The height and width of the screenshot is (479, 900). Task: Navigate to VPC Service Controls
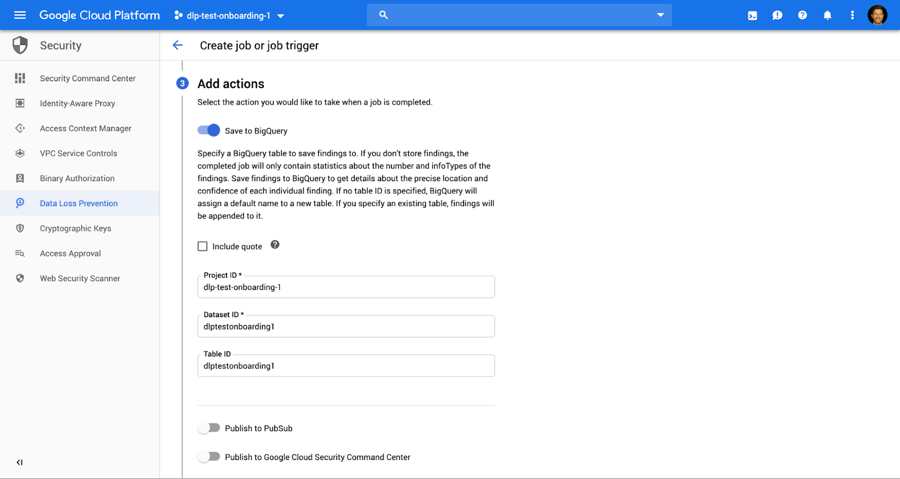(x=78, y=153)
